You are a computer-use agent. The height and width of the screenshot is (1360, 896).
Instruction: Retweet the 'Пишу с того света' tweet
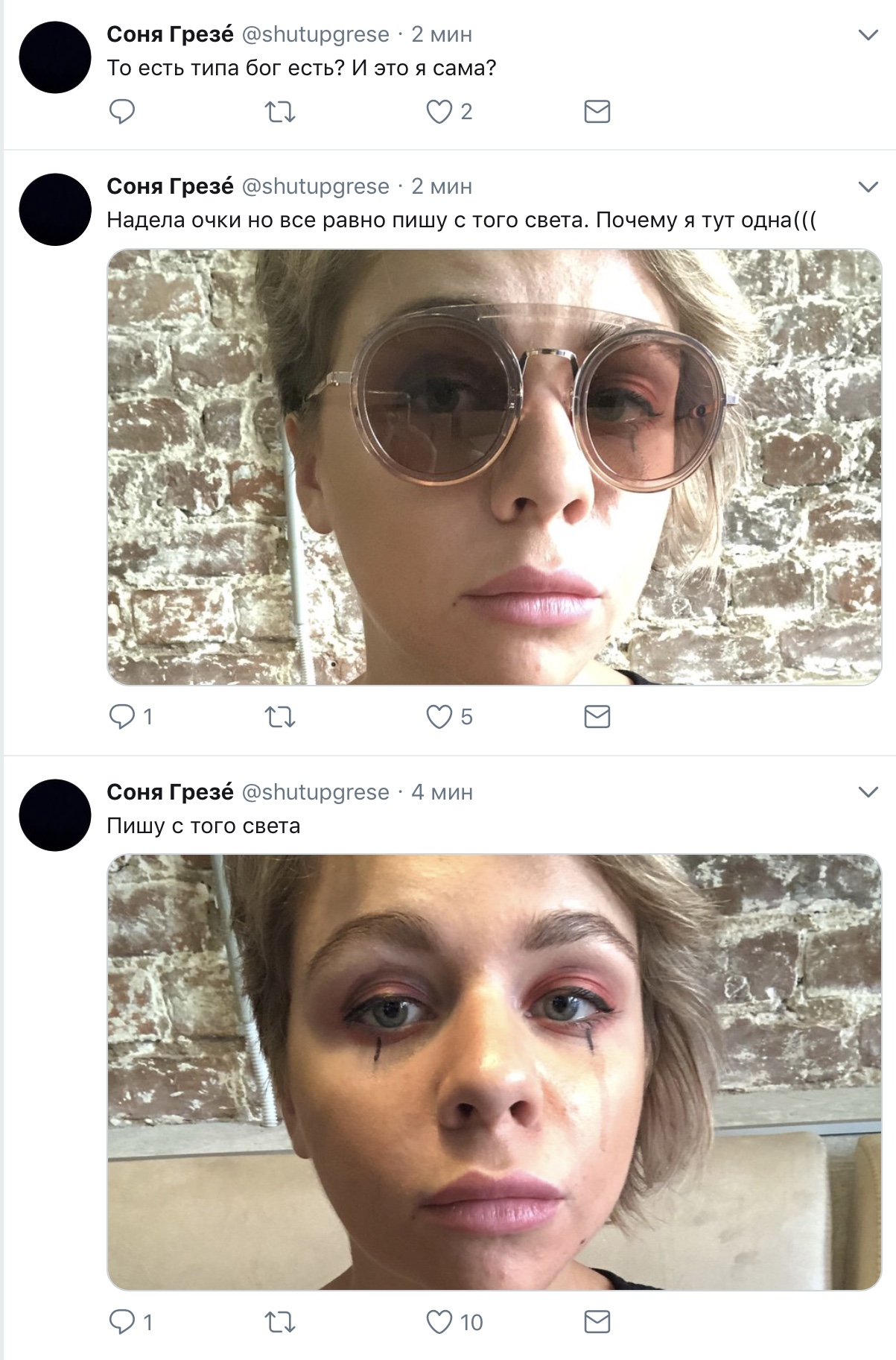(280, 1322)
